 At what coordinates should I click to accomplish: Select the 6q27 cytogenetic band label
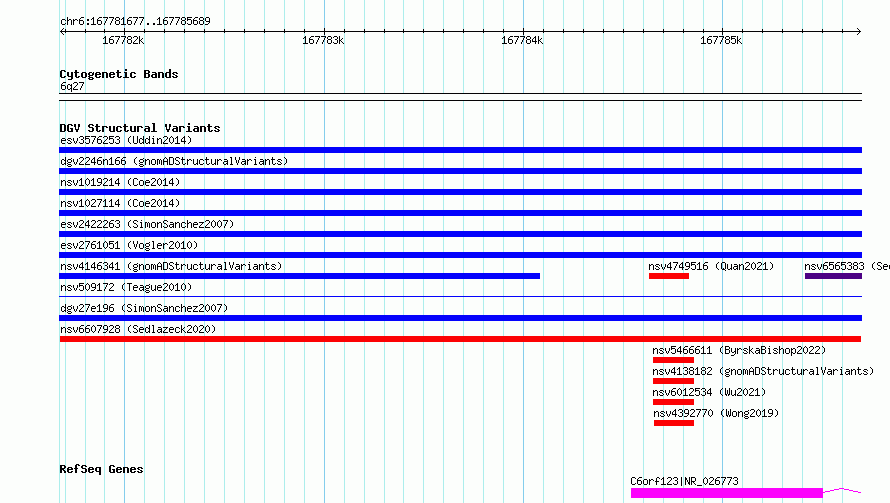point(72,86)
